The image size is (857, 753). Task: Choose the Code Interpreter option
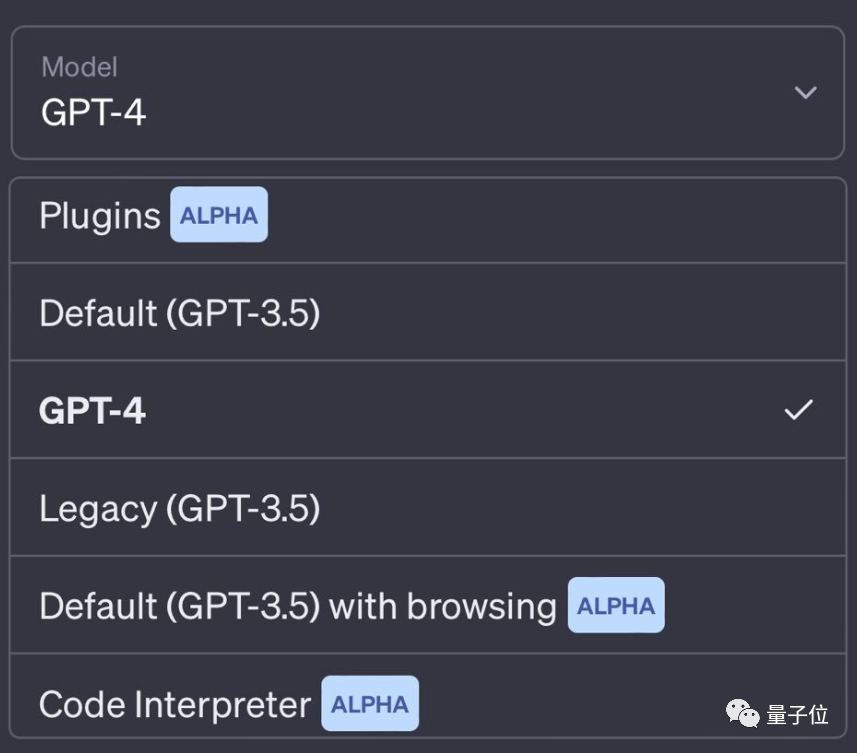click(x=175, y=704)
